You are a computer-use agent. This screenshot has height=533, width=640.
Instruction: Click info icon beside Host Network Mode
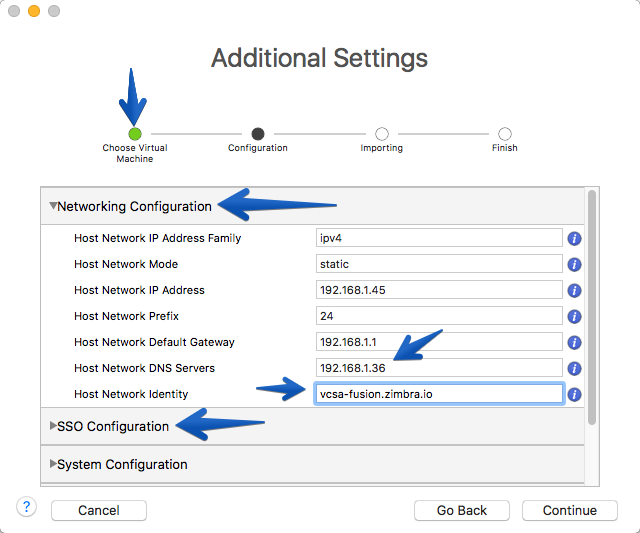click(574, 264)
